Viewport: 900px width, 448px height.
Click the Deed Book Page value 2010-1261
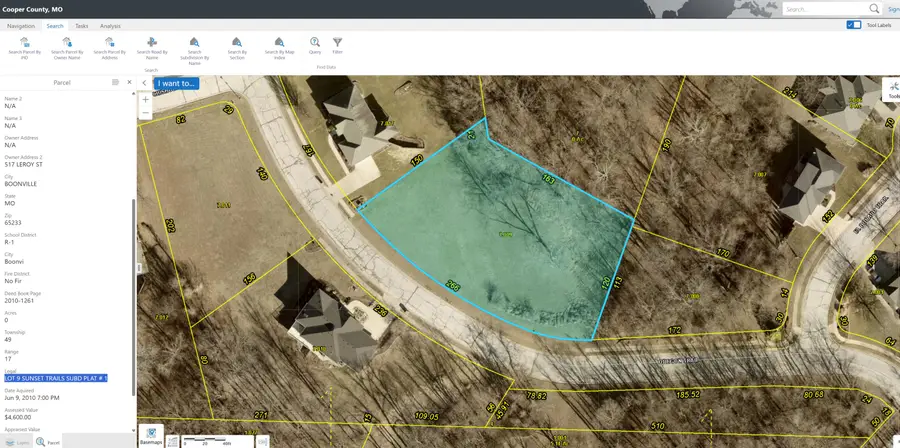tap(18, 301)
